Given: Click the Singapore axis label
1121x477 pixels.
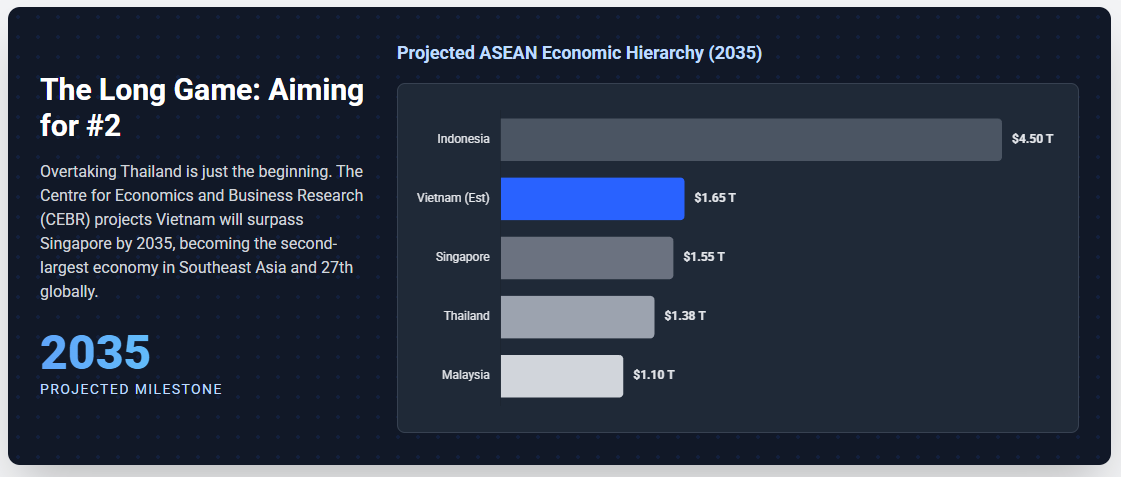Looking at the screenshot, I should [462, 257].
